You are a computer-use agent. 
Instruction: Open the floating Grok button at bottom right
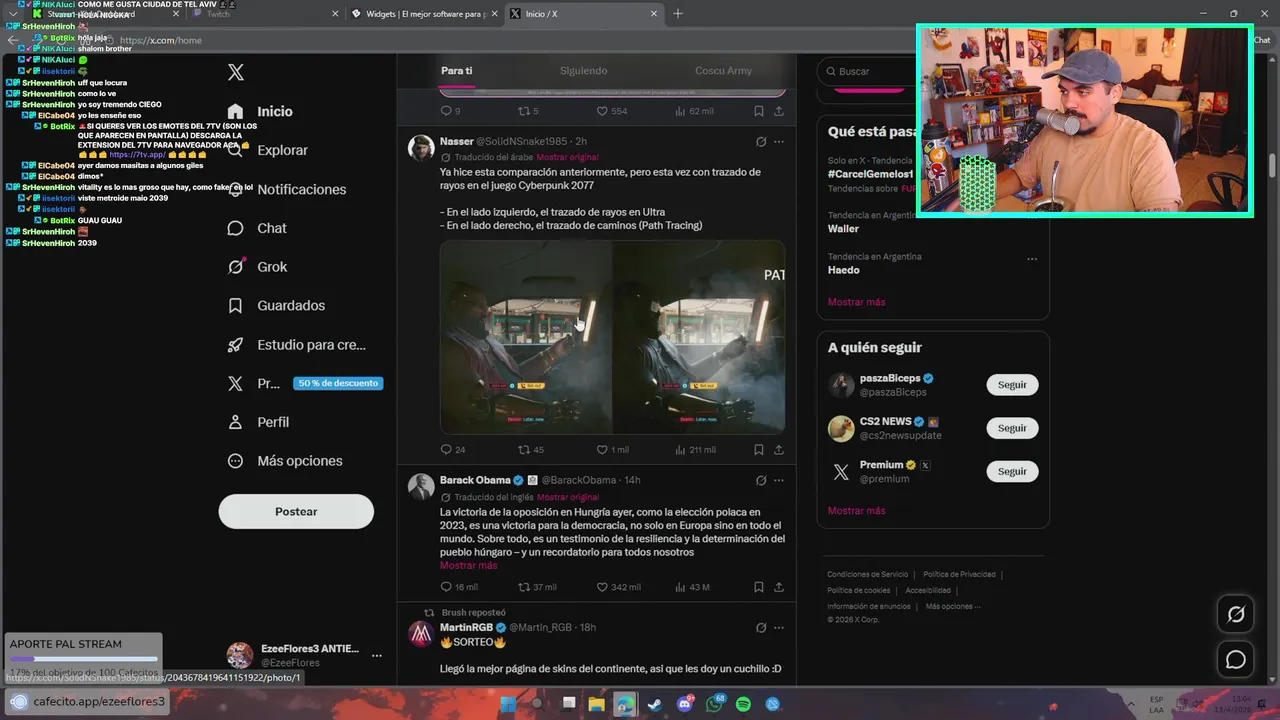click(1236, 615)
